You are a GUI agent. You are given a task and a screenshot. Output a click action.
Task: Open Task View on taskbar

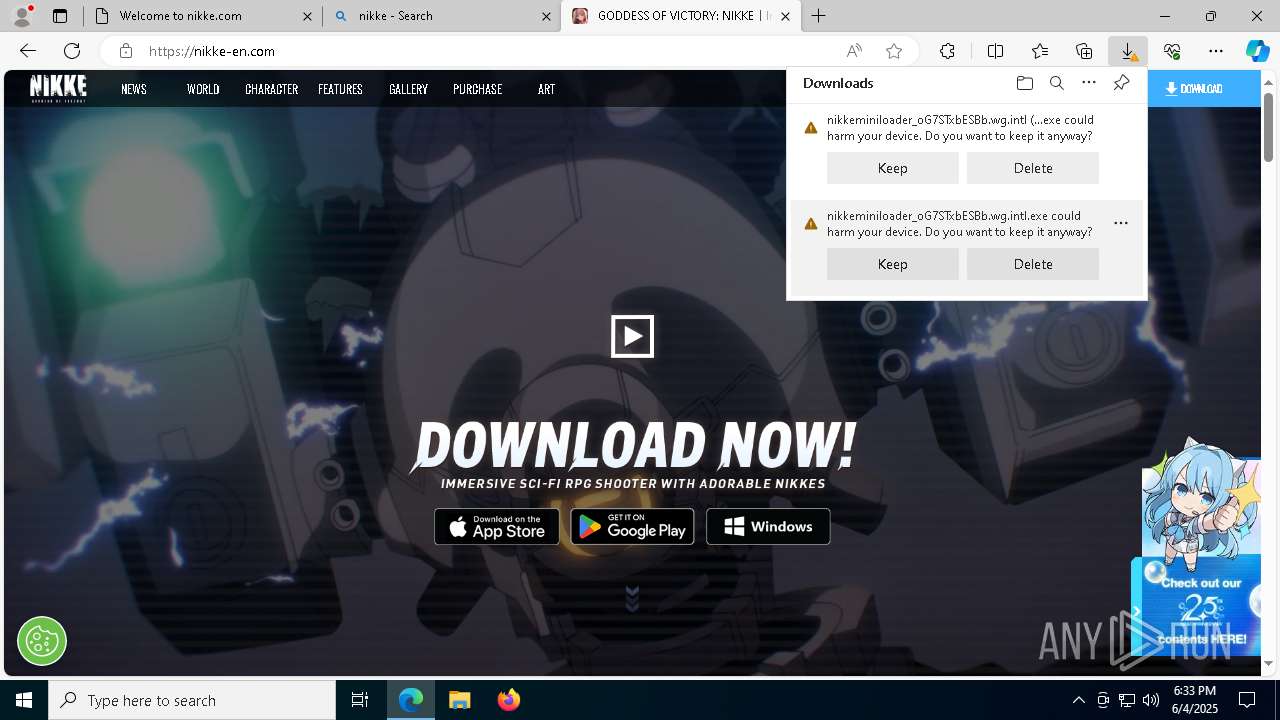coord(360,700)
